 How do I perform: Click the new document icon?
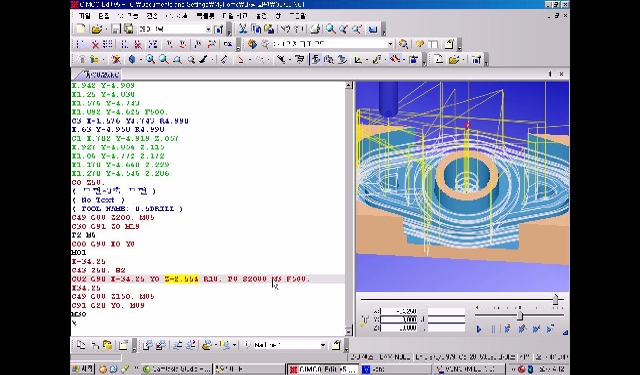pyautogui.click(x=81, y=29)
